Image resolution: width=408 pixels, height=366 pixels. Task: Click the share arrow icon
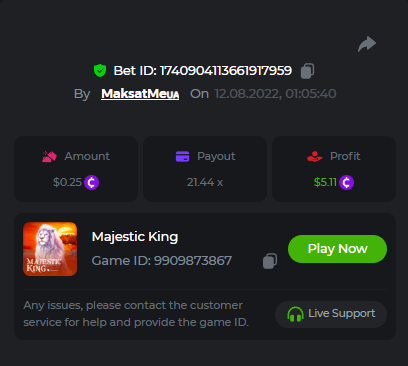click(x=367, y=44)
